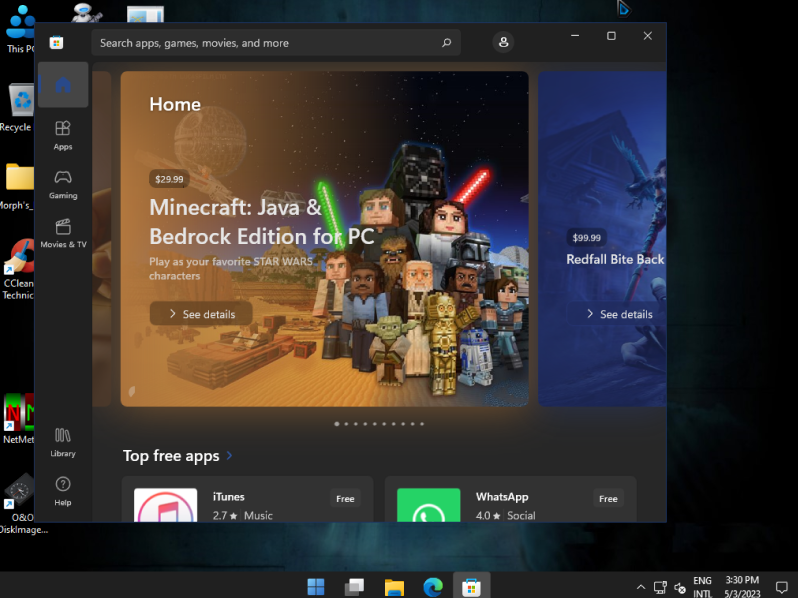Click the magnifier search icon in the search box

pos(446,43)
